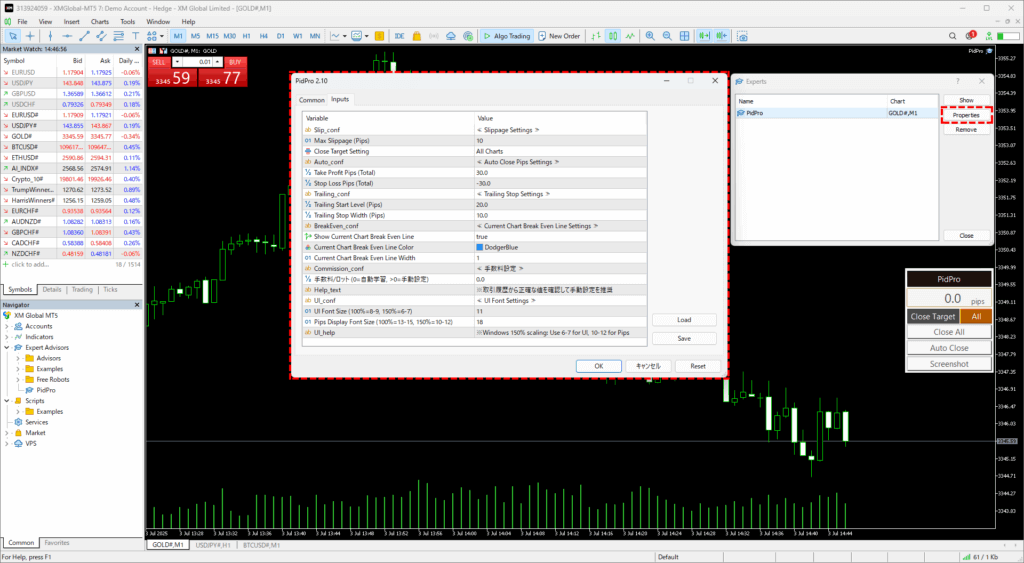This screenshot has width=1024, height=563.
Task: Switch timeframe to M15
Action: pyautogui.click(x=212, y=36)
